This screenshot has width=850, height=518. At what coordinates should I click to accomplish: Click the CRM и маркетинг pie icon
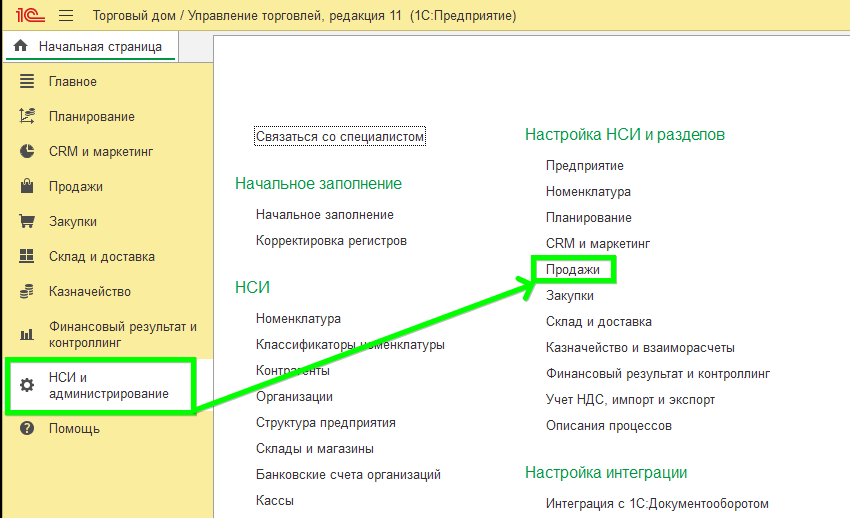(27, 151)
